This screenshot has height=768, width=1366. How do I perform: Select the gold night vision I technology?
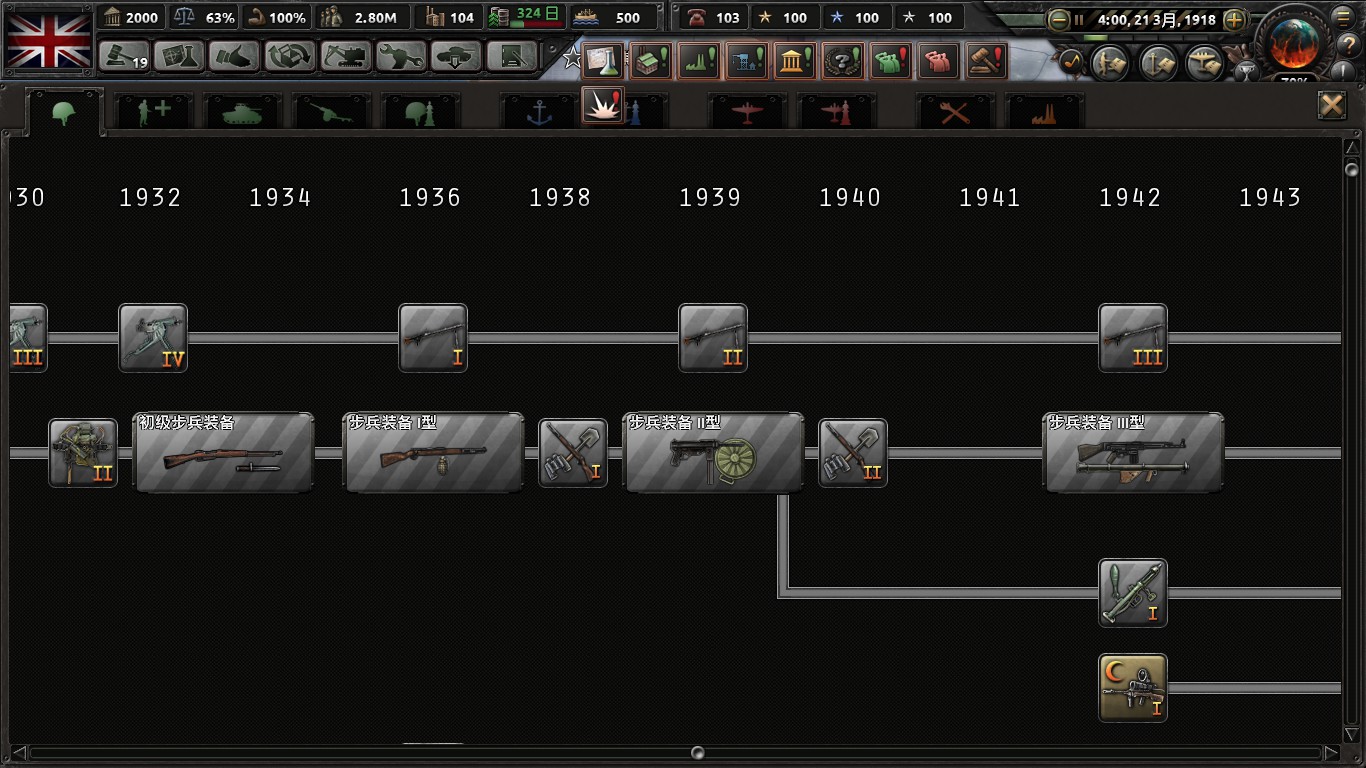click(1133, 688)
